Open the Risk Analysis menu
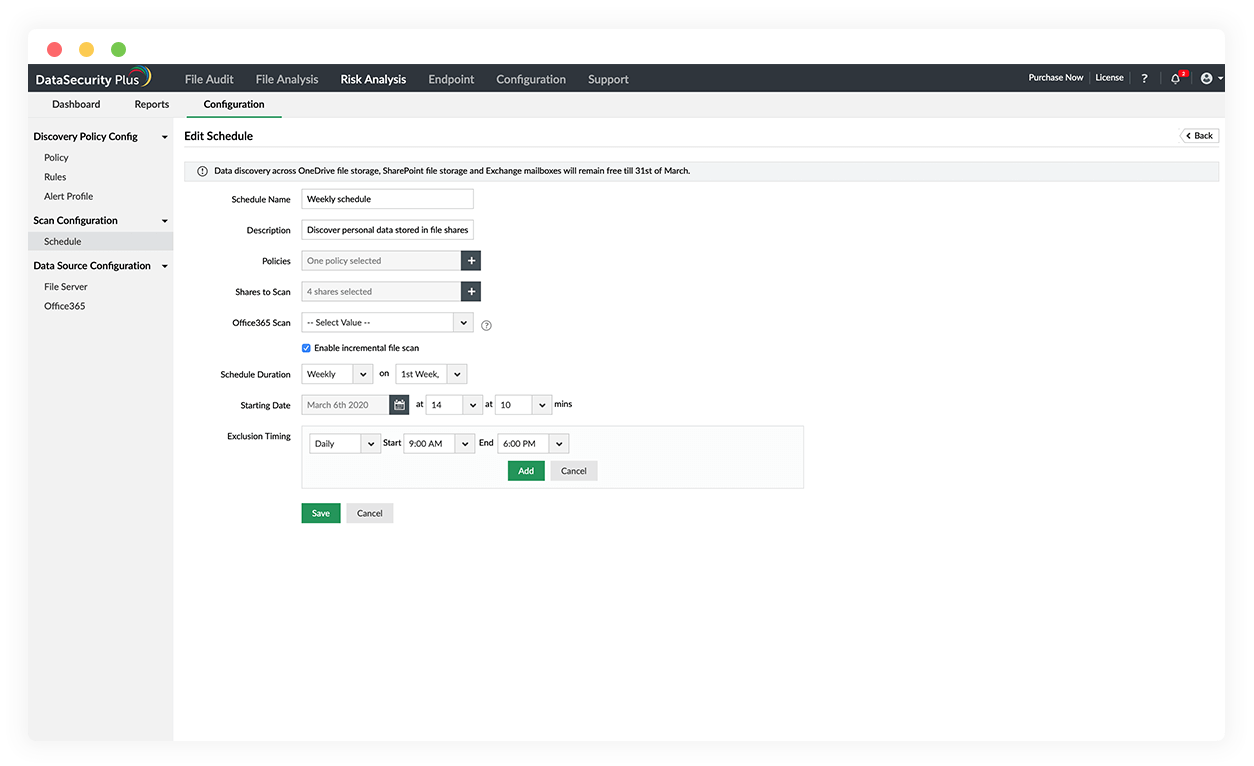This screenshot has height=766, width=1254. (373, 79)
